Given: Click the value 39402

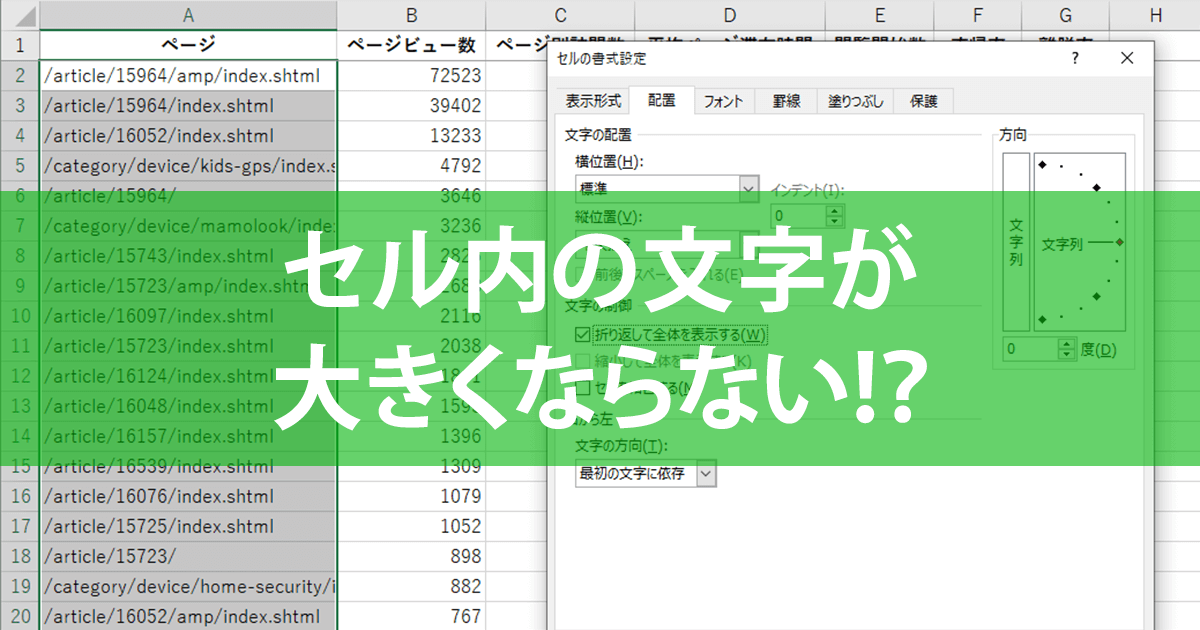Looking at the screenshot, I should coord(454,105).
